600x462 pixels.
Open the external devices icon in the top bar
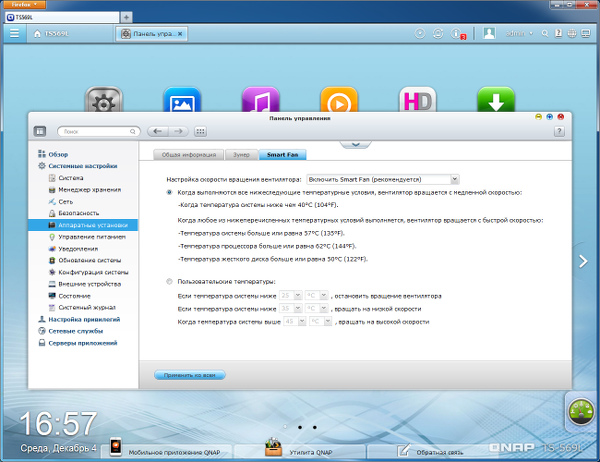tap(438, 34)
